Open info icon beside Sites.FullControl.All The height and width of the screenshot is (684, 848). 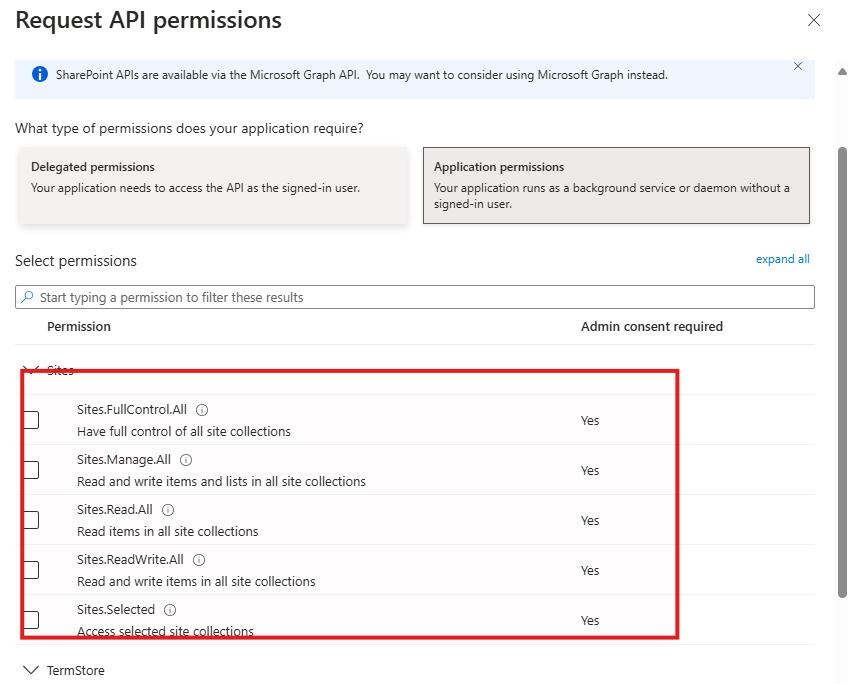pos(202,410)
